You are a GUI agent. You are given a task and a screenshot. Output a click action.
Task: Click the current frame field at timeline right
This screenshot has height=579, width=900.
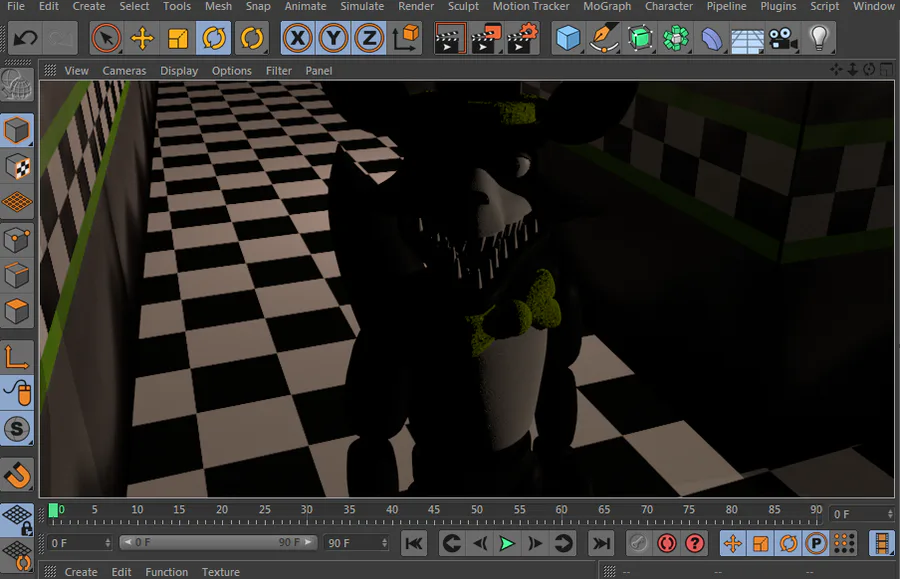862,514
